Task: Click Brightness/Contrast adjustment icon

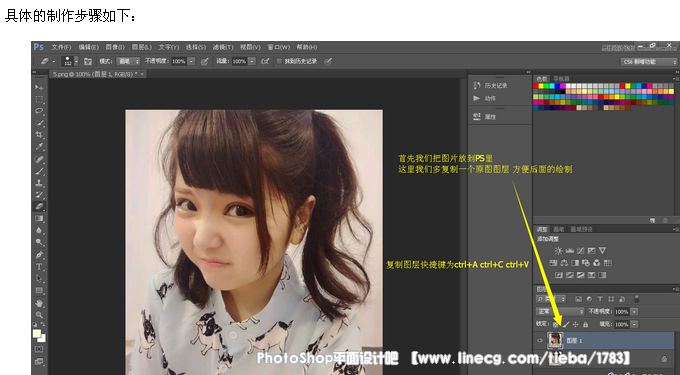Action: click(559, 251)
